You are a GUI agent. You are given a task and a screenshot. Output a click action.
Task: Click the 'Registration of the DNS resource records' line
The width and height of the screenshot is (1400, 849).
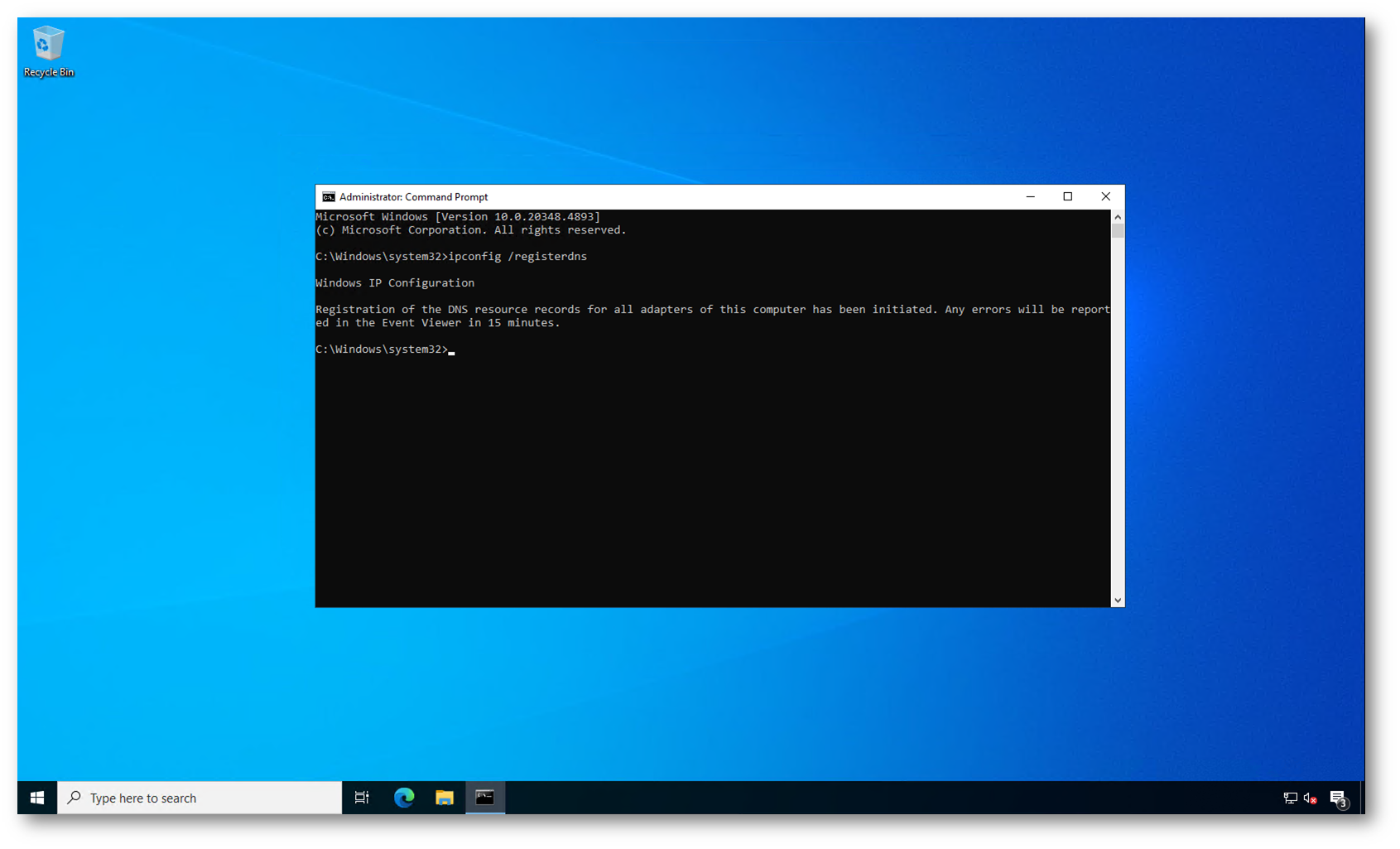[x=713, y=310]
